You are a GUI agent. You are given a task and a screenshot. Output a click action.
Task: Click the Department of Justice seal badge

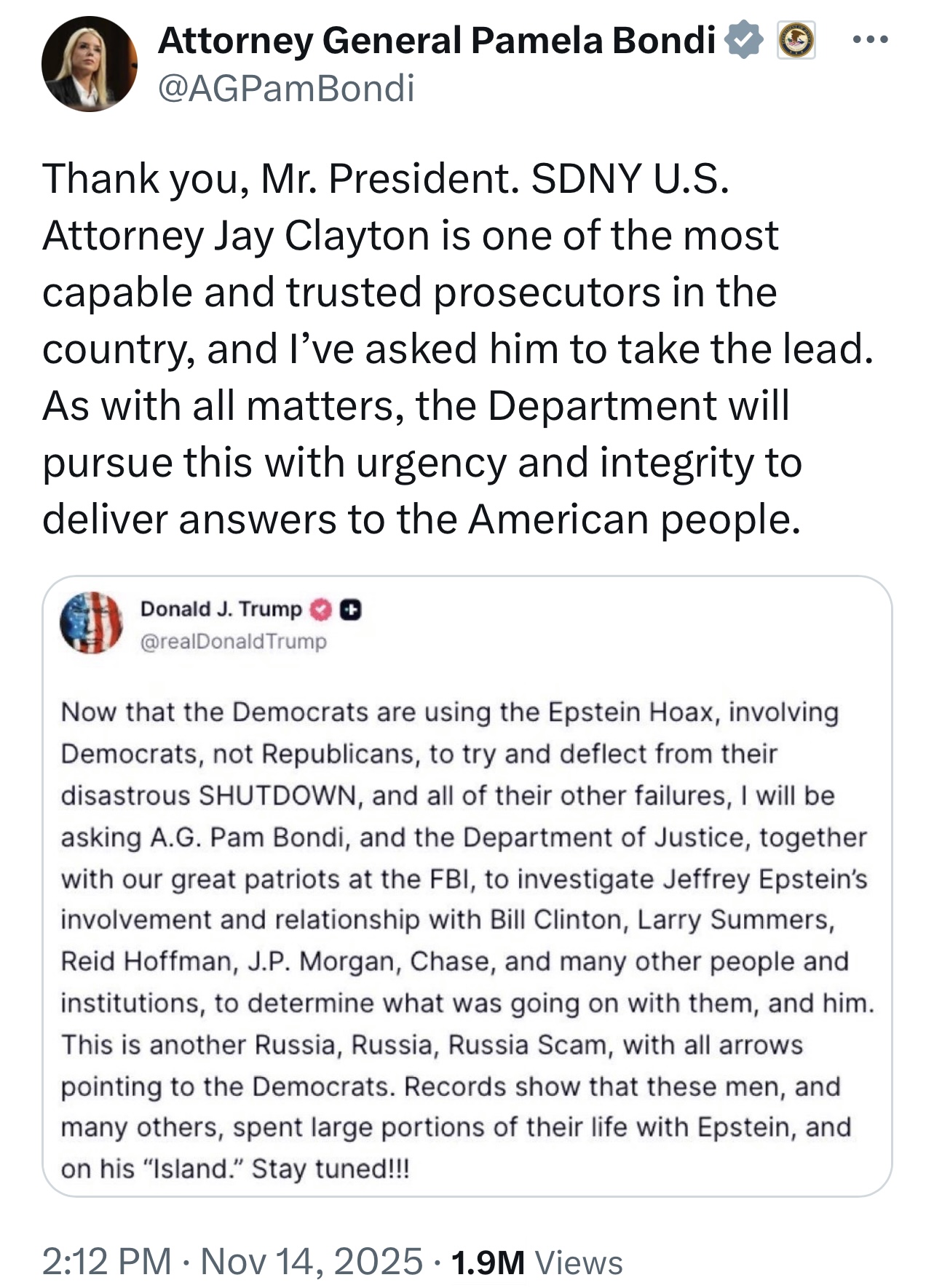796,41
